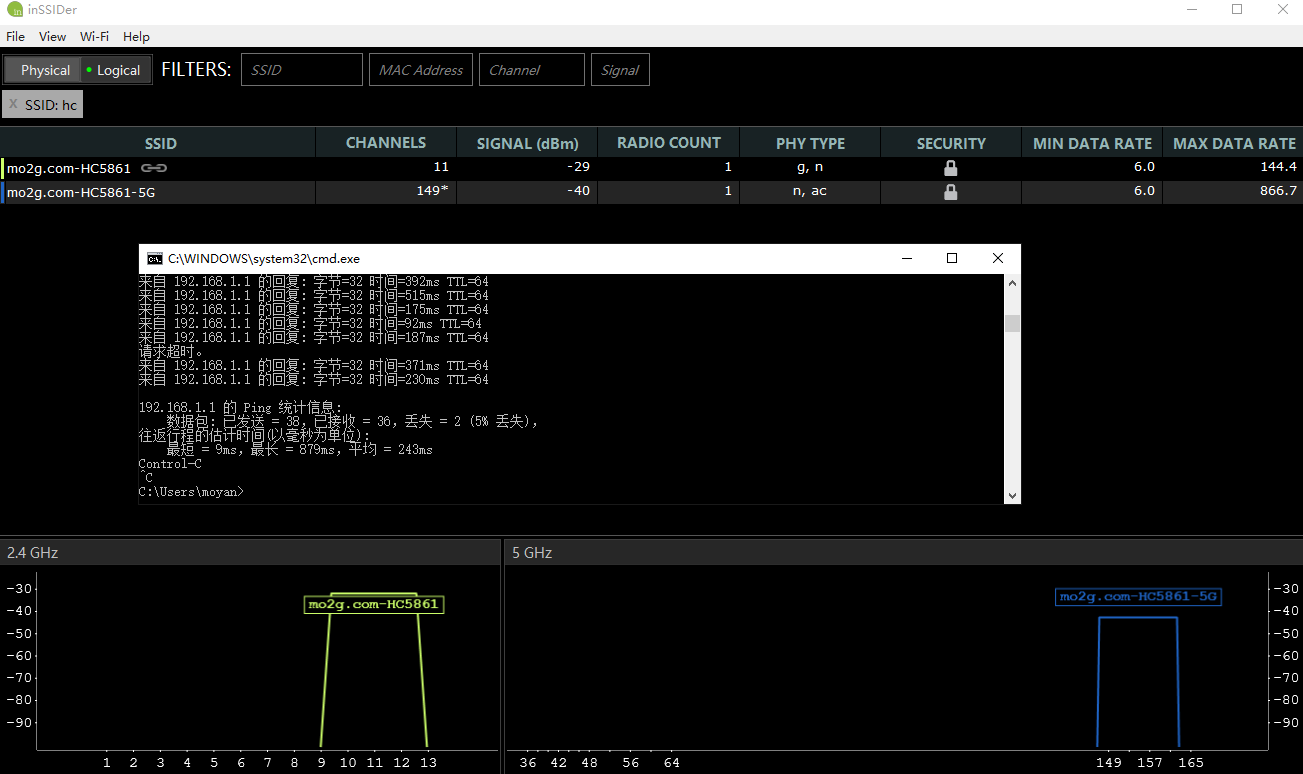
Task: Click the Channel filter field
Action: pos(532,70)
